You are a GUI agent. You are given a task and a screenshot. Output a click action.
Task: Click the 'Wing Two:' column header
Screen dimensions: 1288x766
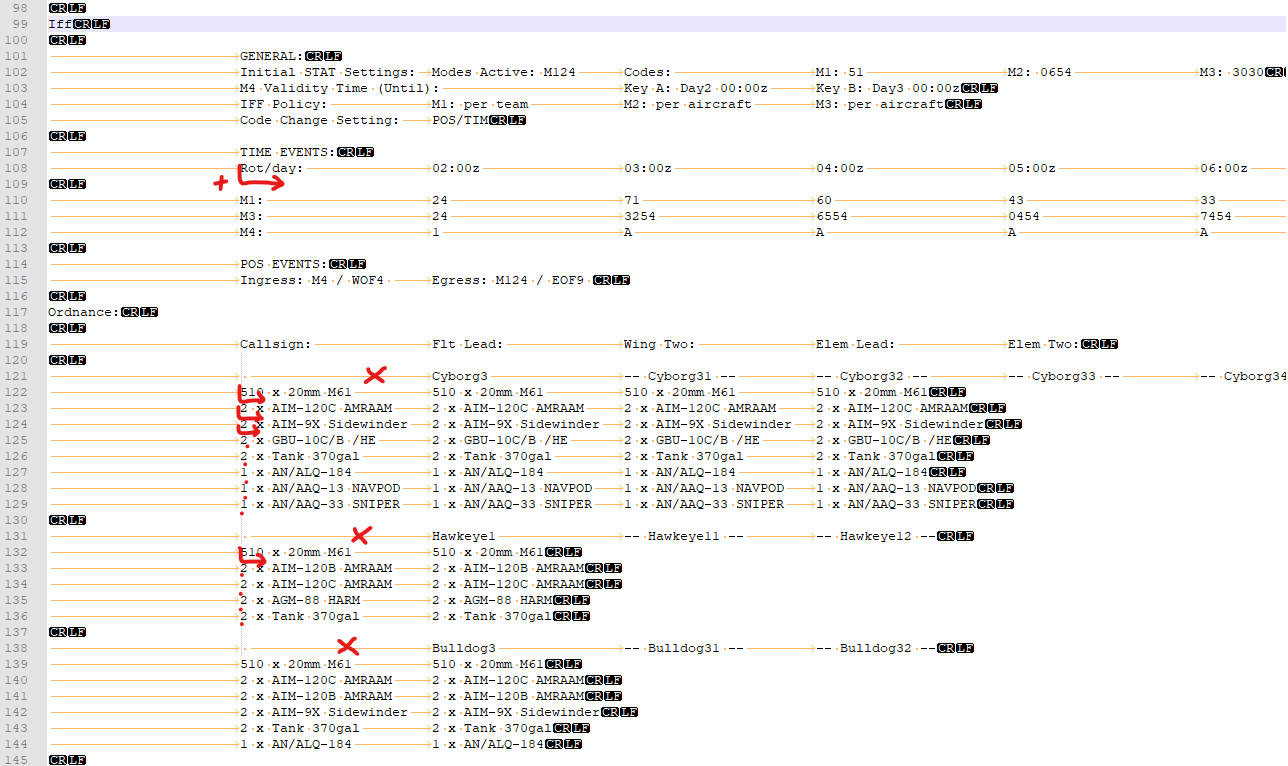(660, 344)
